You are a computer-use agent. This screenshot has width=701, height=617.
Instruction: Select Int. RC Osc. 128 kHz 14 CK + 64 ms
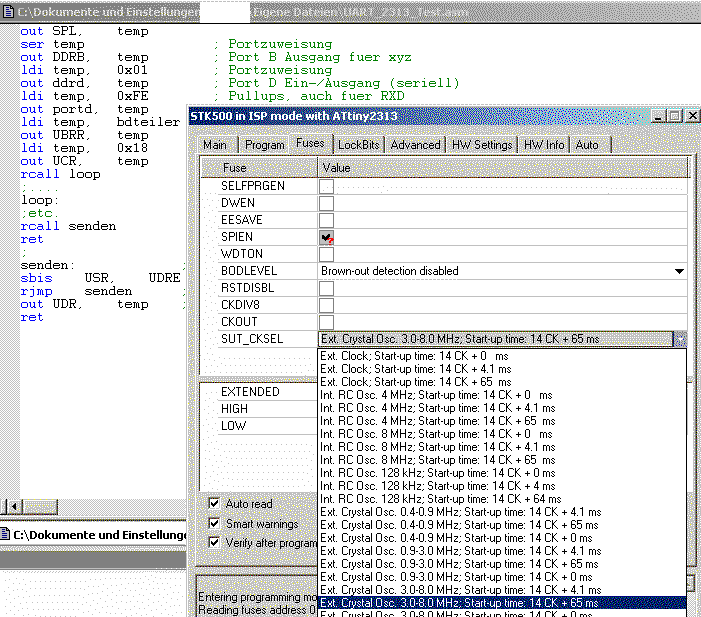point(502,499)
